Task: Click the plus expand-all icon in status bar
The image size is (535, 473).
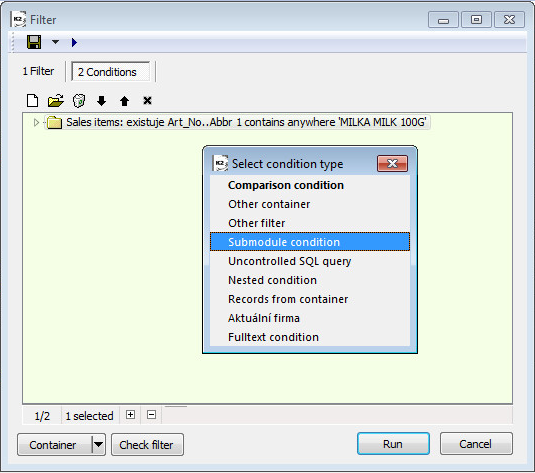Action: (130, 415)
